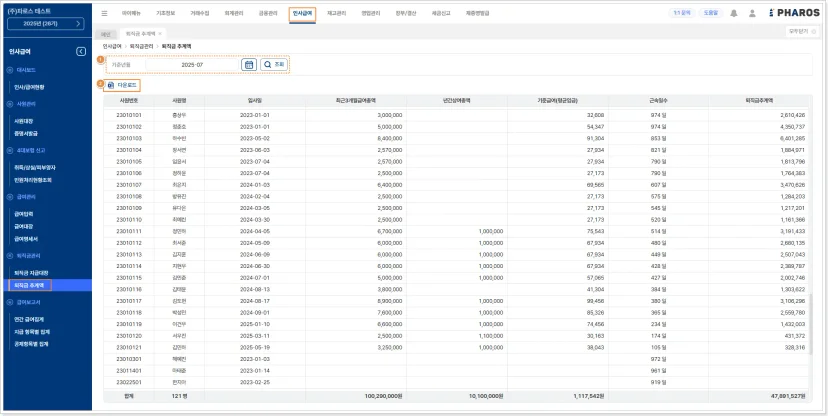Close the 퇴직금 추계액 tab with x
828x416 pixels.
tap(160, 33)
